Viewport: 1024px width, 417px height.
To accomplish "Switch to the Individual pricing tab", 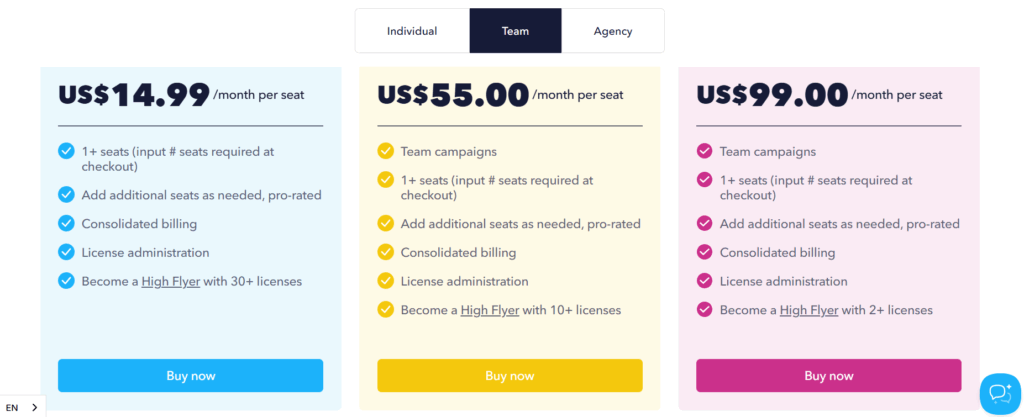I will click(412, 31).
